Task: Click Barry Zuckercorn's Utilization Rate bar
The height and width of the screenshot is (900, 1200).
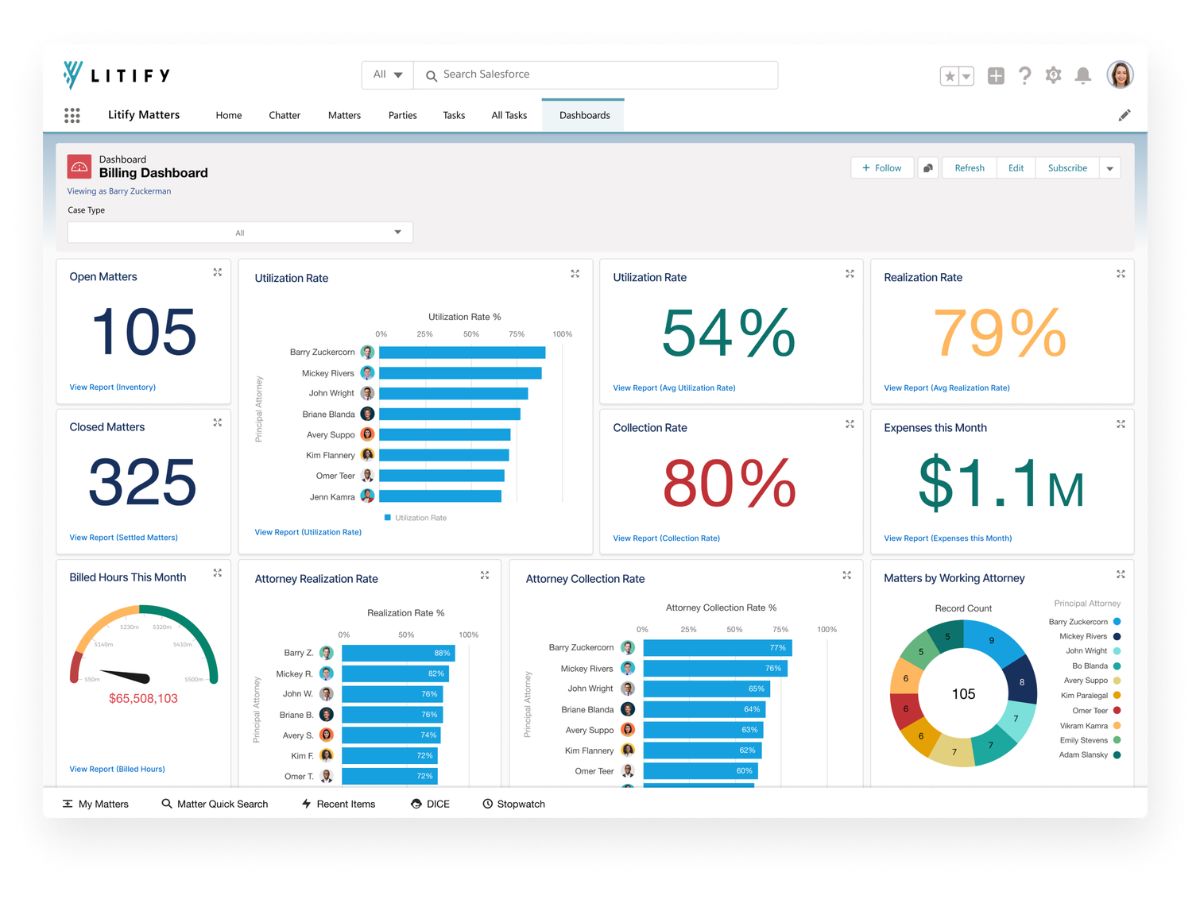Action: [462, 352]
